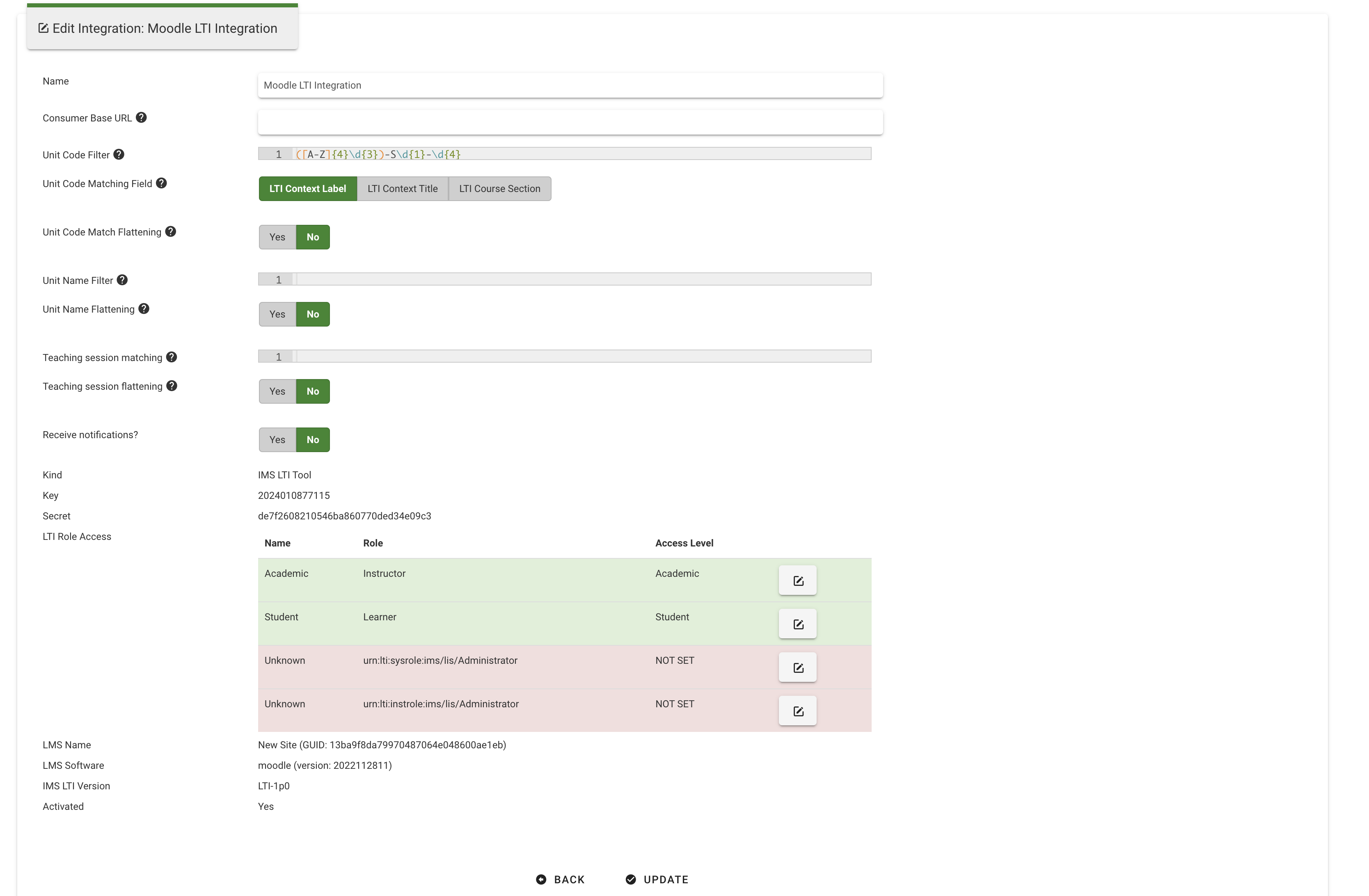This screenshot has width=1369, height=896.
Task: Edit the Student Learner role row
Action: [797, 624]
